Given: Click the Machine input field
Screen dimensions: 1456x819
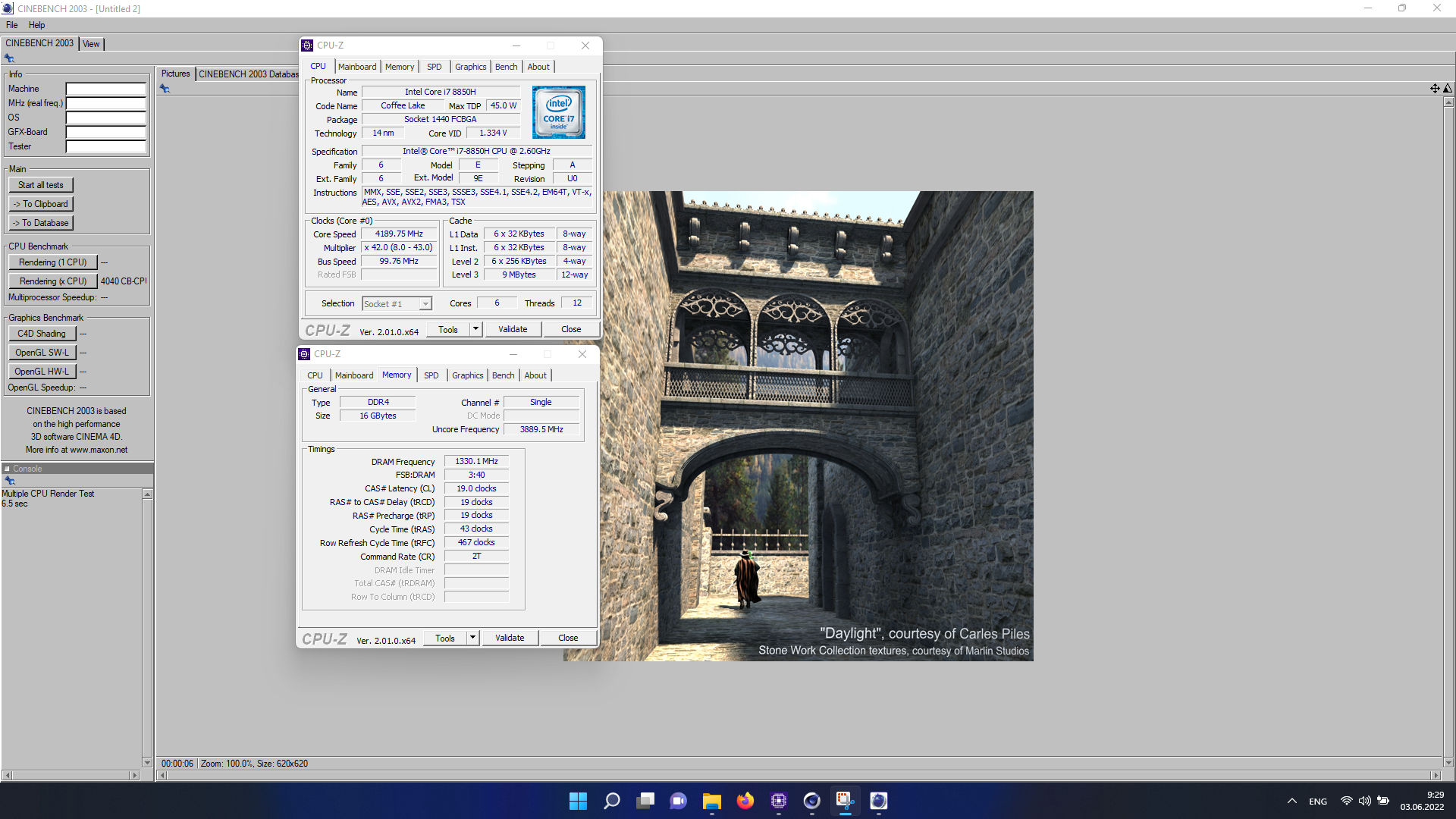Looking at the screenshot, I should [105, 89].
